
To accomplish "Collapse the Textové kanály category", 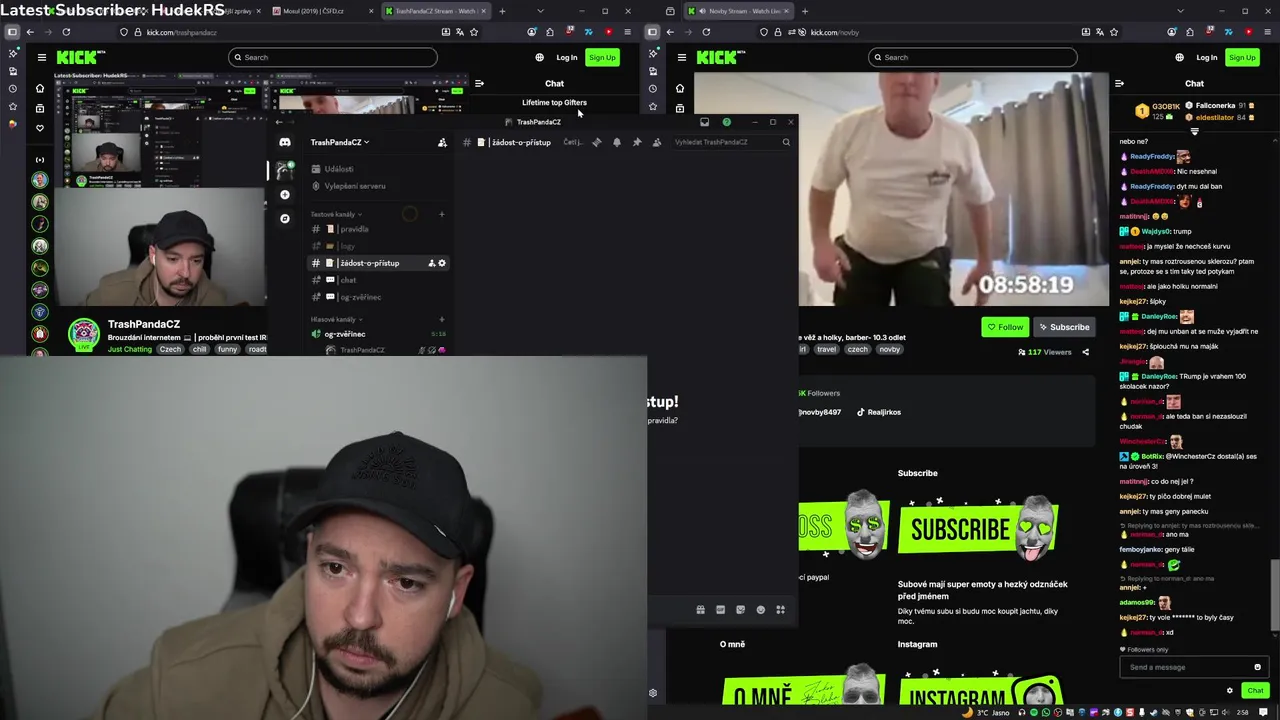I will tap(336, 214).
